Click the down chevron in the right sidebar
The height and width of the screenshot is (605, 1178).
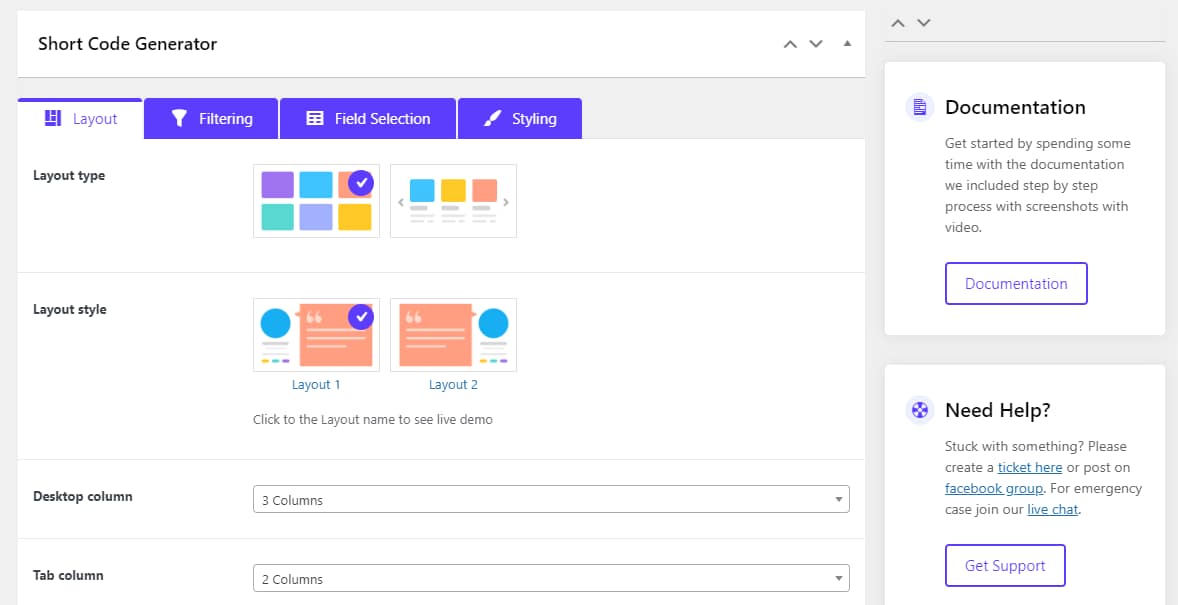[923, 22]
